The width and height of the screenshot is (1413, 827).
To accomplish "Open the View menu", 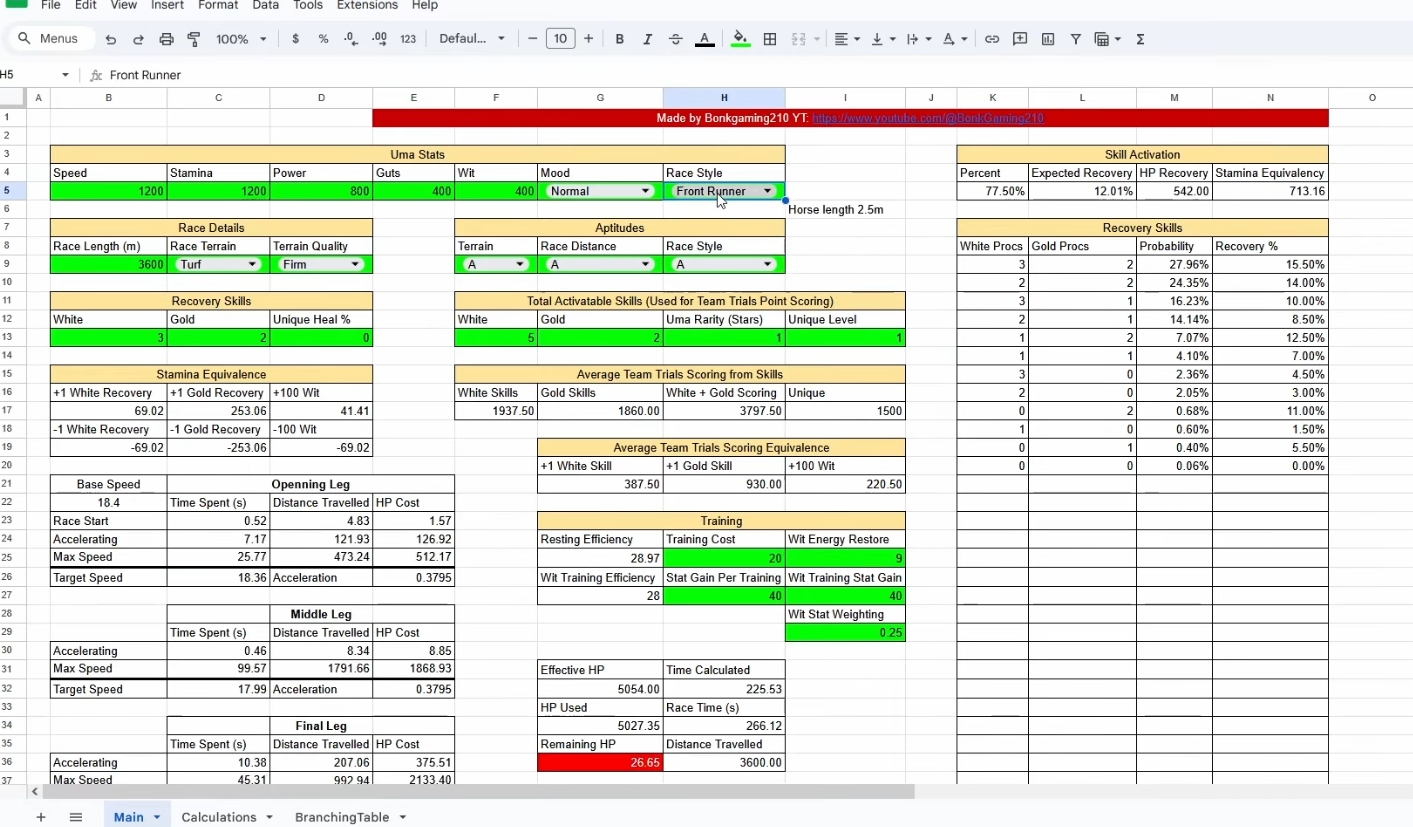I will pyautogui.click(x=124, y=5).
